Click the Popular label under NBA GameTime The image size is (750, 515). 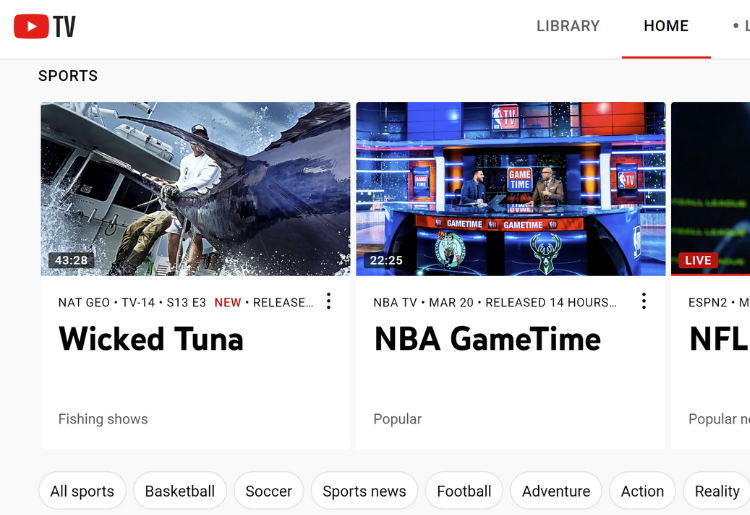[397, 419]
